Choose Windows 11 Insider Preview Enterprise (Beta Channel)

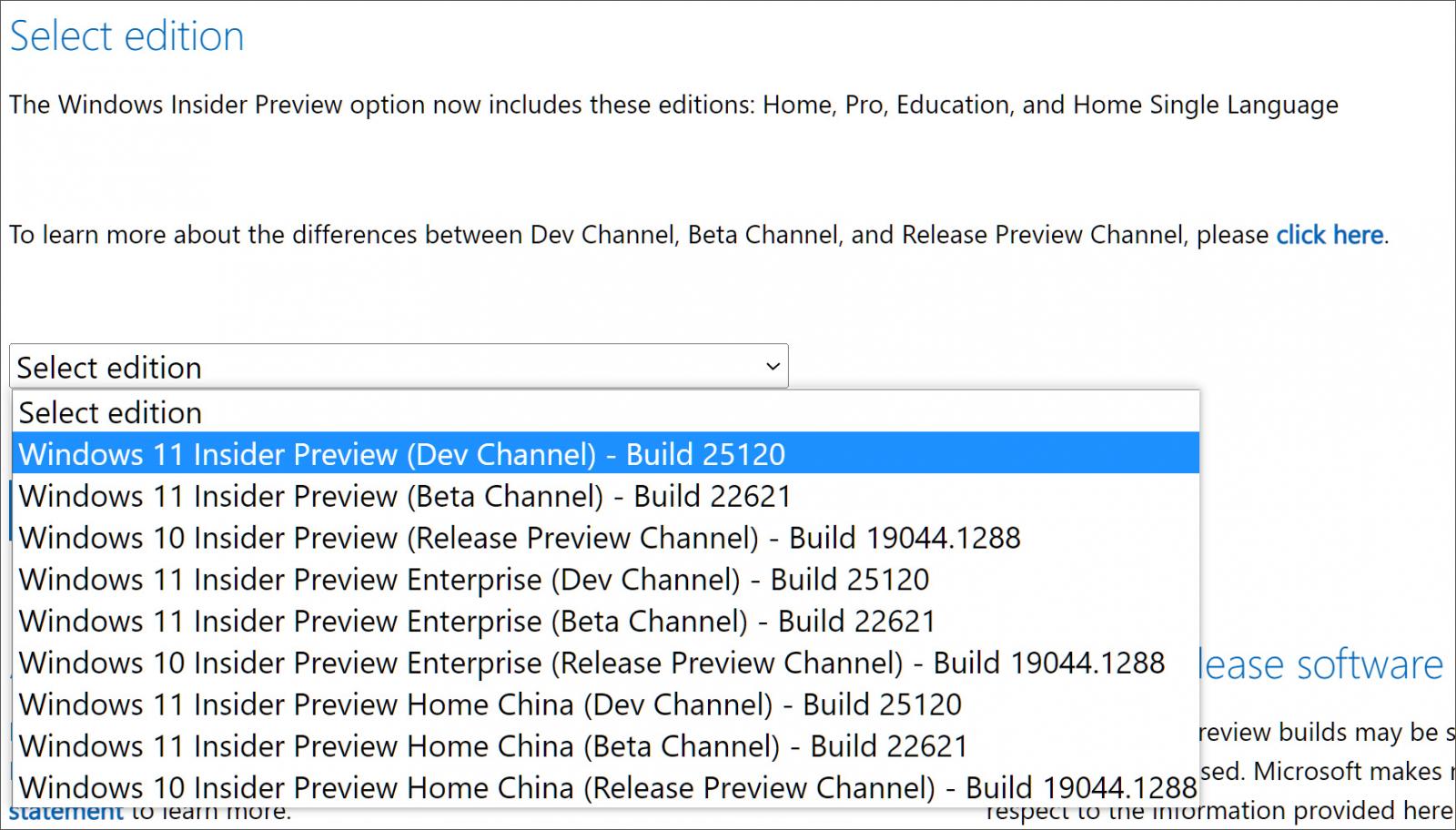click(x=606, y=621)
